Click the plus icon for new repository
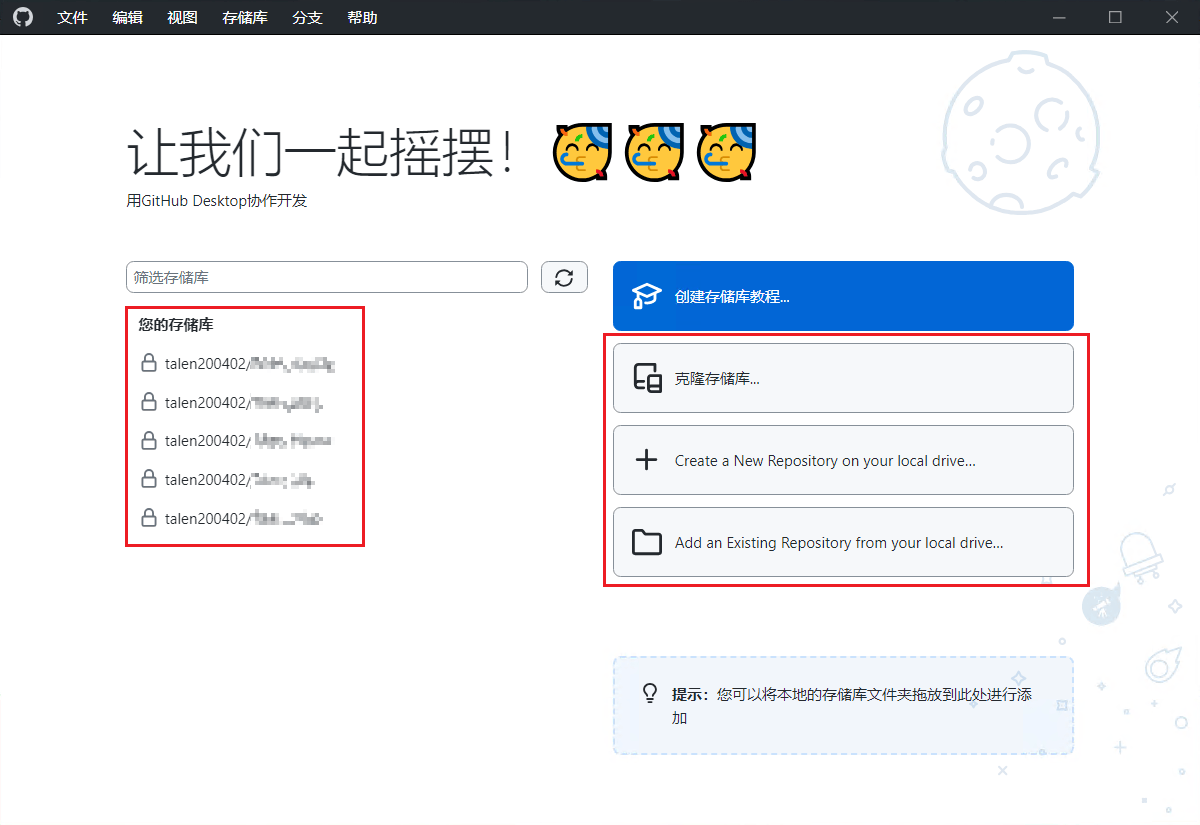This screenshot has width=1200, height=825. tap(647, 460)
